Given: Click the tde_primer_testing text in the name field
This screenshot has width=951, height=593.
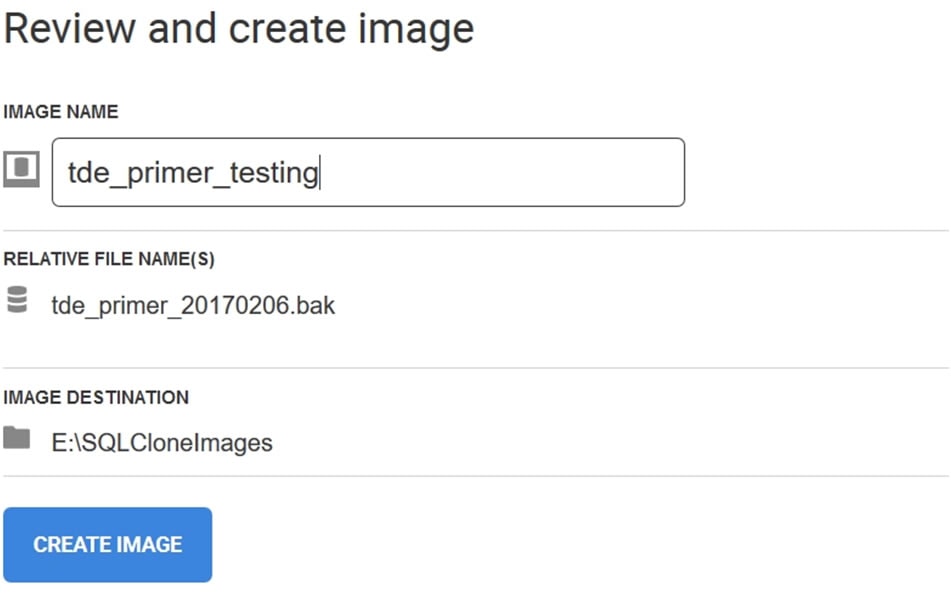Looking at the screenshot, I should tap(192, 173).
